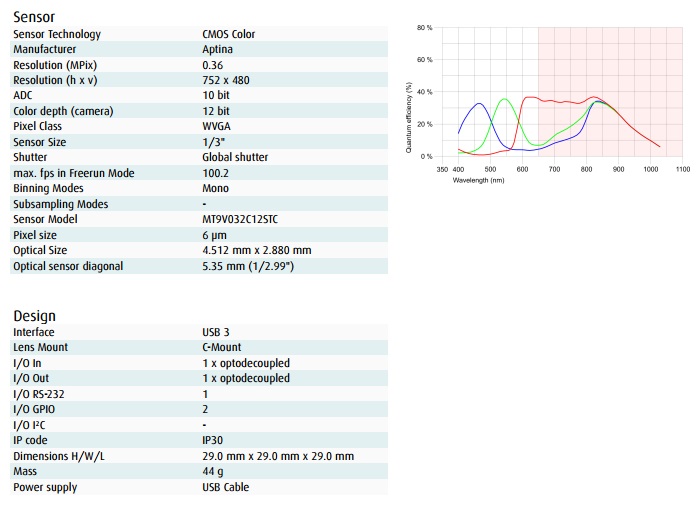Select the 'I/O RS-232' label
This screenshot has height=514, width=699.
pyautogui.click(x=39, y=395)
